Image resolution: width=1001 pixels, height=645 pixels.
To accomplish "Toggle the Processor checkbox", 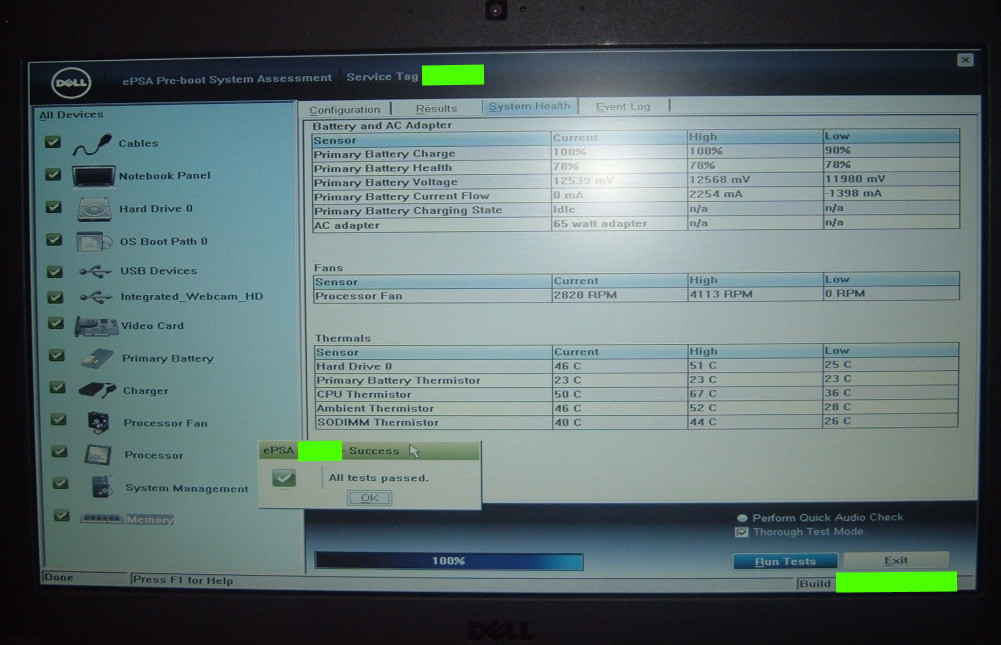I will pos(59,452).
